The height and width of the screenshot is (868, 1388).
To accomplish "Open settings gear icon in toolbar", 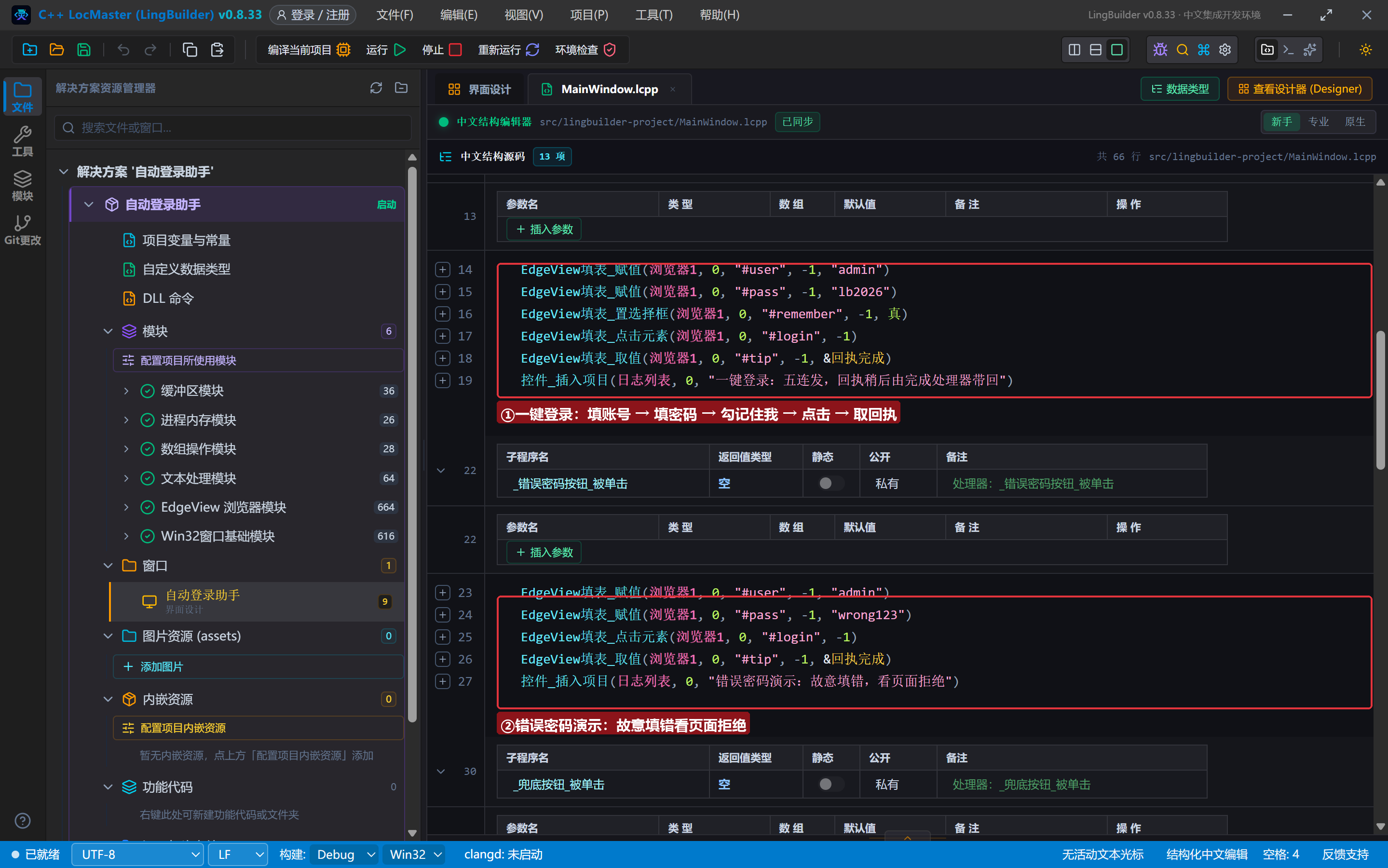I will [x=1225, y=50].
